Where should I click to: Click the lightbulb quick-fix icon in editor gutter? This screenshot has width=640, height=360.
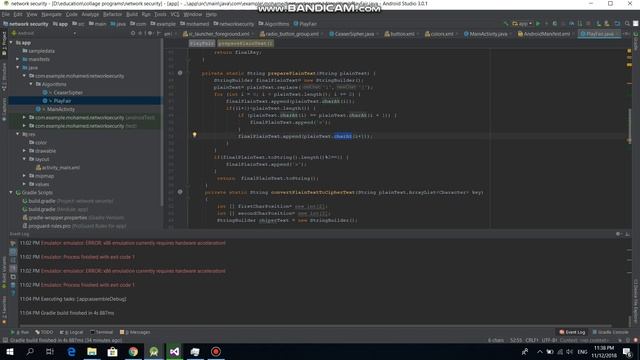[x=195, y=135]
